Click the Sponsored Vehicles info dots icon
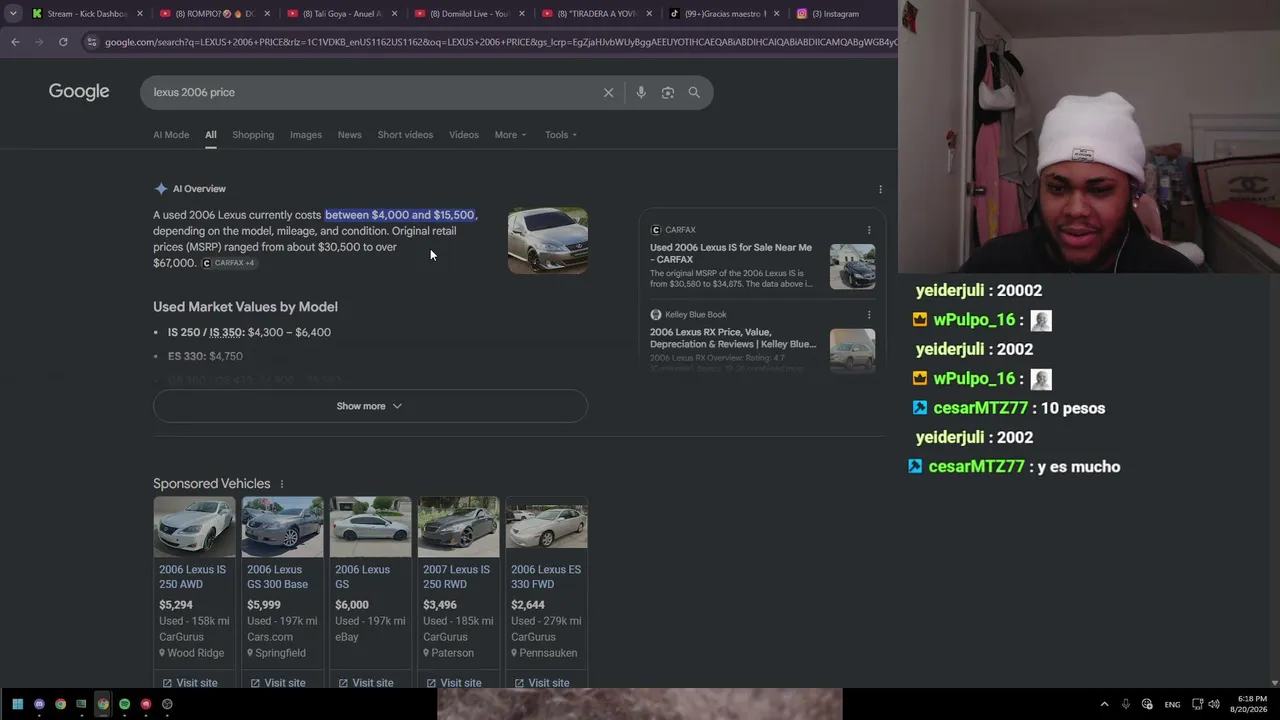 click(281, 484)
